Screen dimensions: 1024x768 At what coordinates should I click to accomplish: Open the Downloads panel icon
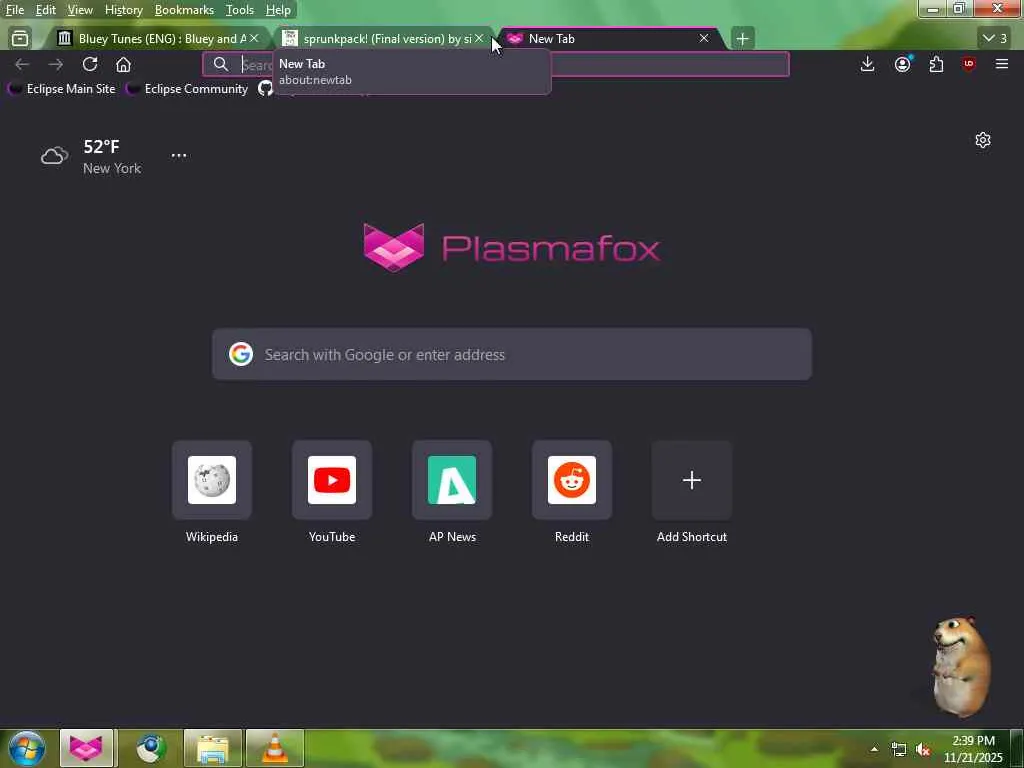pyautogui.click(x=867, y=64)
